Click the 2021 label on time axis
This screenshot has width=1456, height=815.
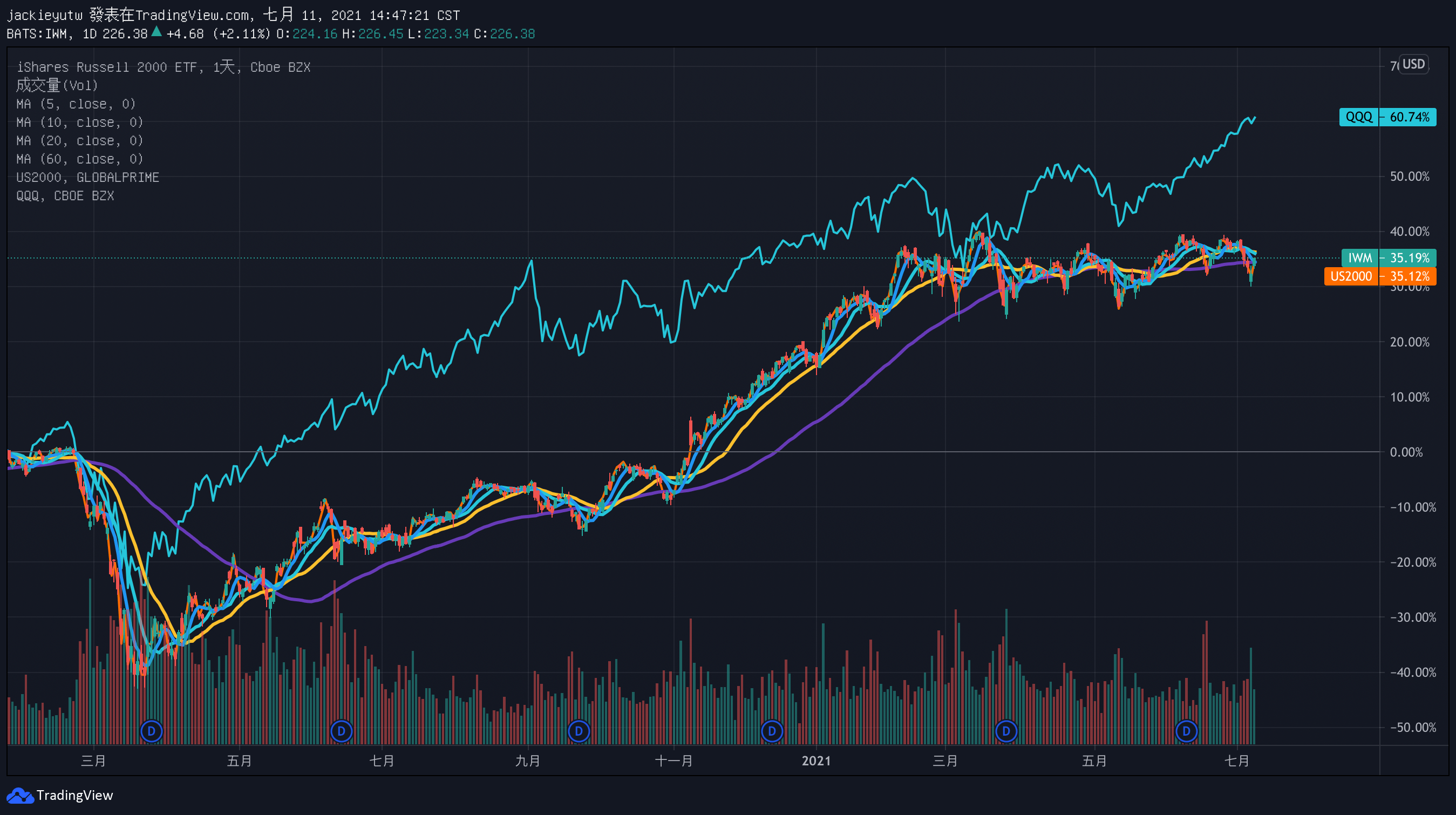[815, 760]
